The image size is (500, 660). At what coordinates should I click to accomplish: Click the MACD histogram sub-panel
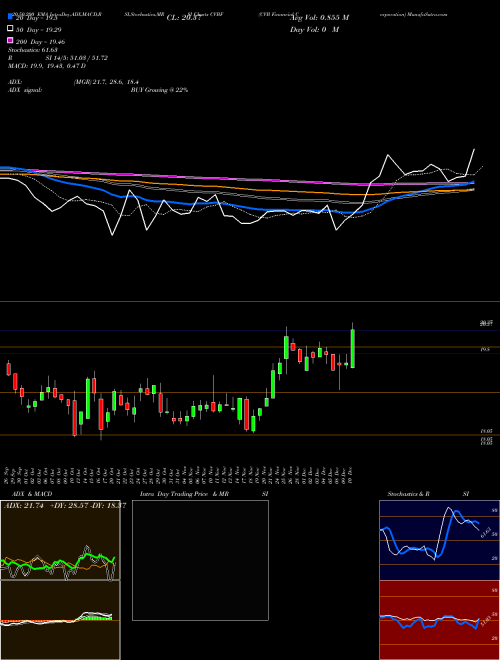pyautogui.click(x=60, y=620)
